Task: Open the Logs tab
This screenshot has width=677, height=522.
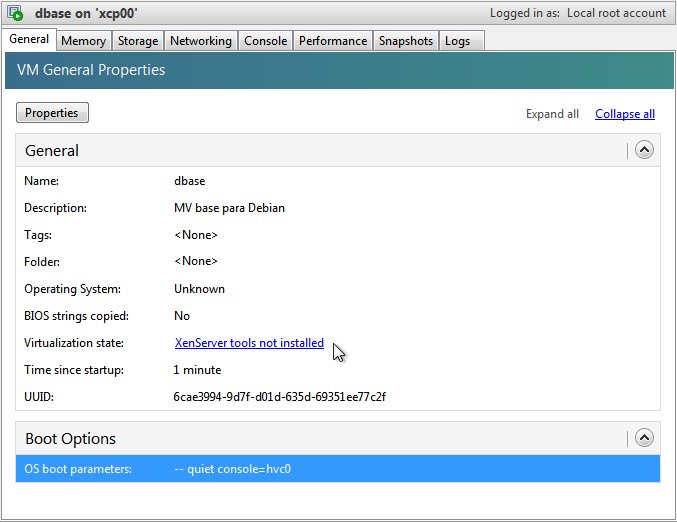Action: point(461,41)
